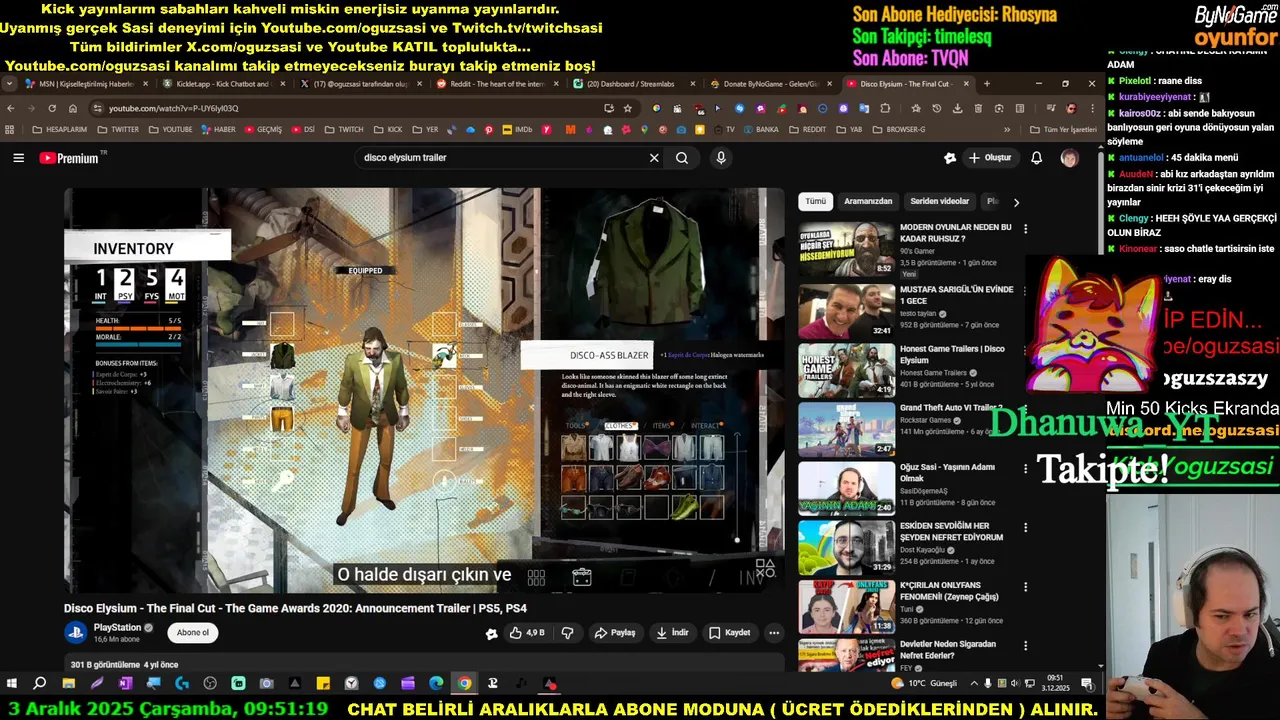Open the taskbar clock and date

point(1055,684)
